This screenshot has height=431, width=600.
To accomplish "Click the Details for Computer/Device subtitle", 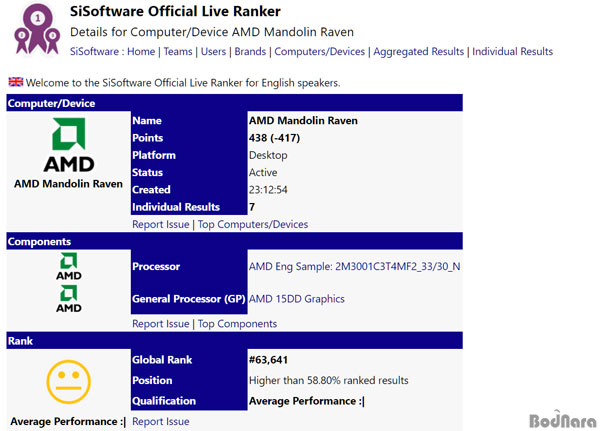I will point(212,32).
